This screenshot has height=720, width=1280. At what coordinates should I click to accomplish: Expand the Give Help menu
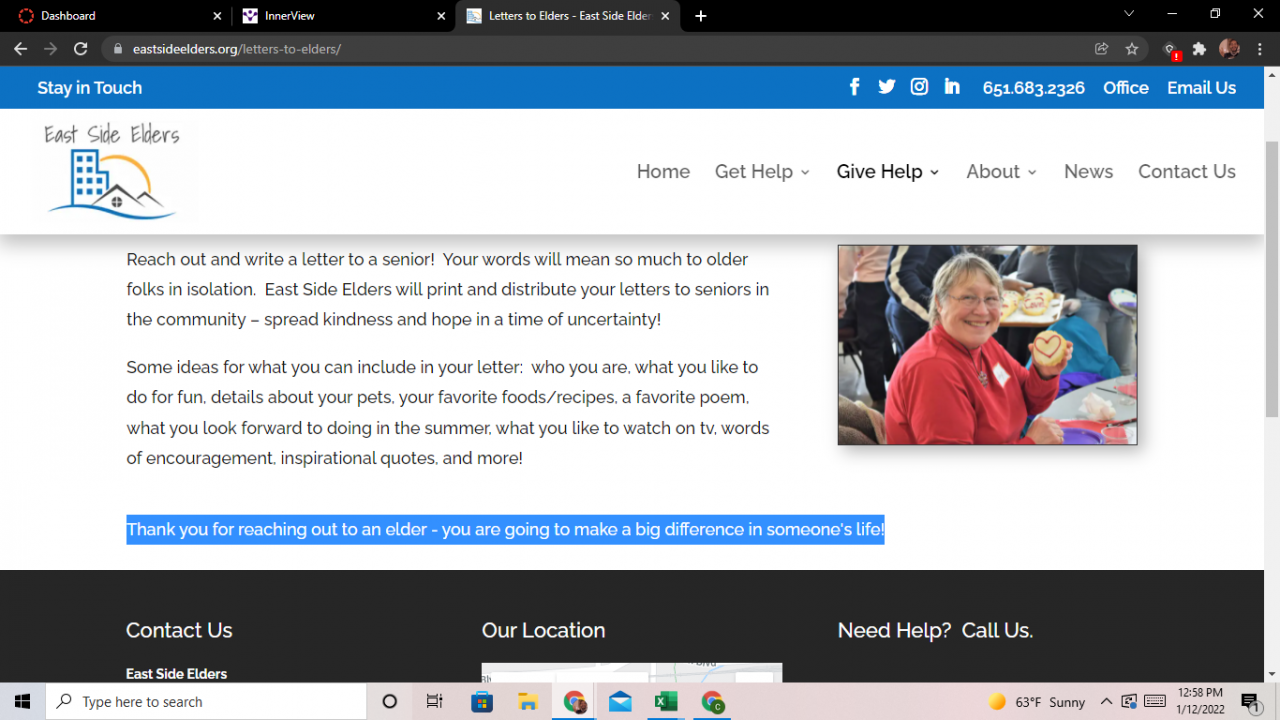(x=888, y=172)
